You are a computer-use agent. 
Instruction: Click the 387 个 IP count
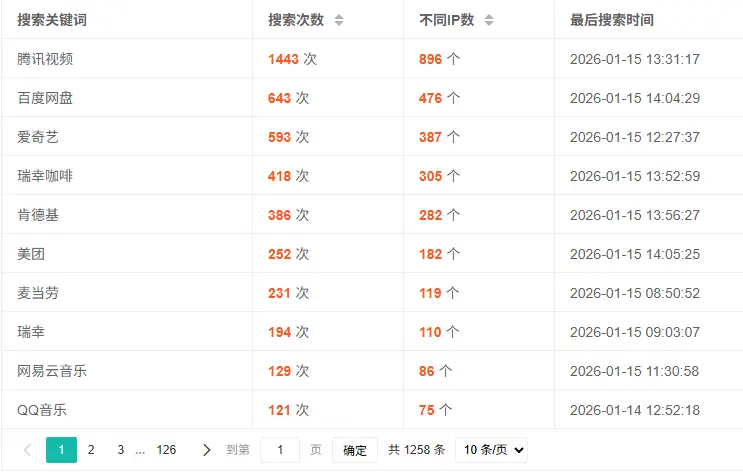click(439, 137)
